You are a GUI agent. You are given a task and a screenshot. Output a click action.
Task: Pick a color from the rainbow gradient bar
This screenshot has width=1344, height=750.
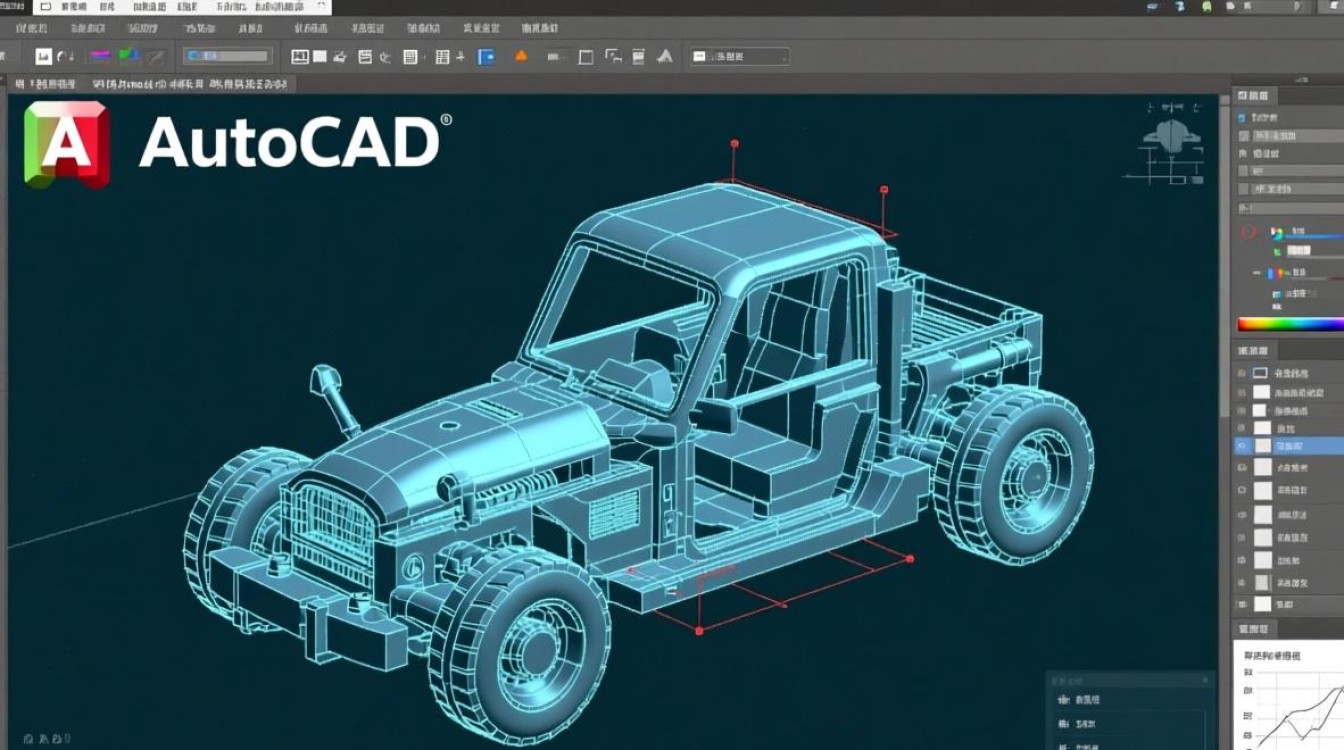tap(1290, 324)
